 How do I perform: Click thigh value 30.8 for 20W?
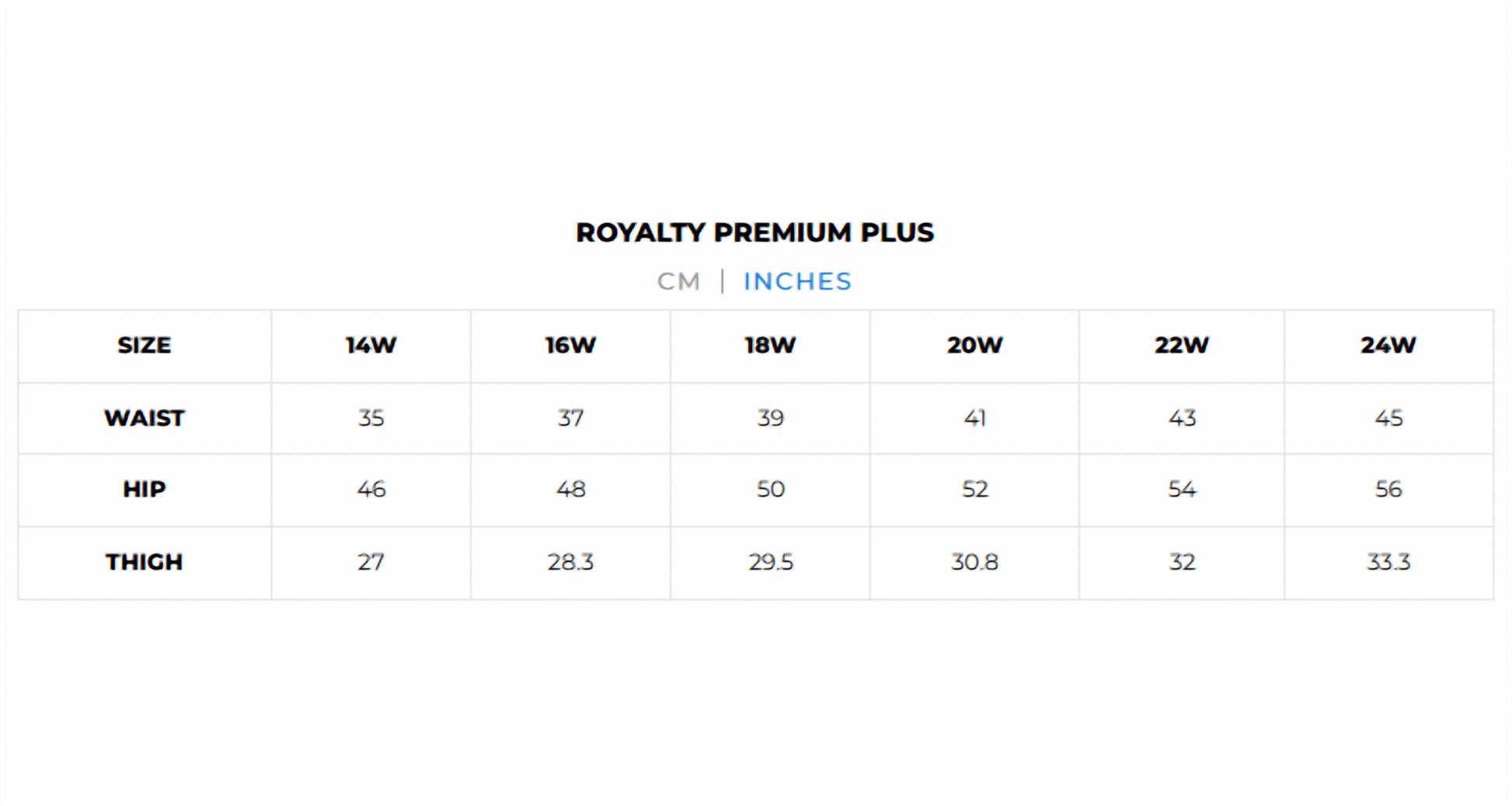[x=974, y=562]
